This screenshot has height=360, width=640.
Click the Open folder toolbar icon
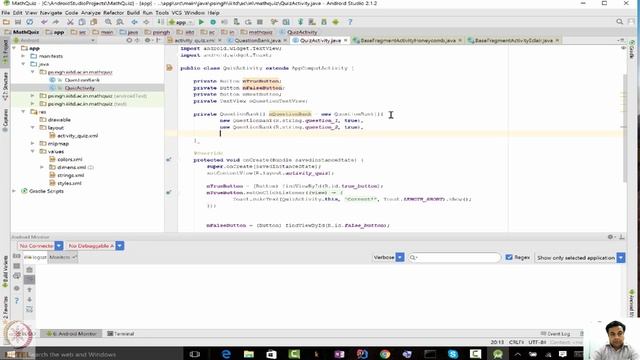pyautogui.click(x=6, y=22)
